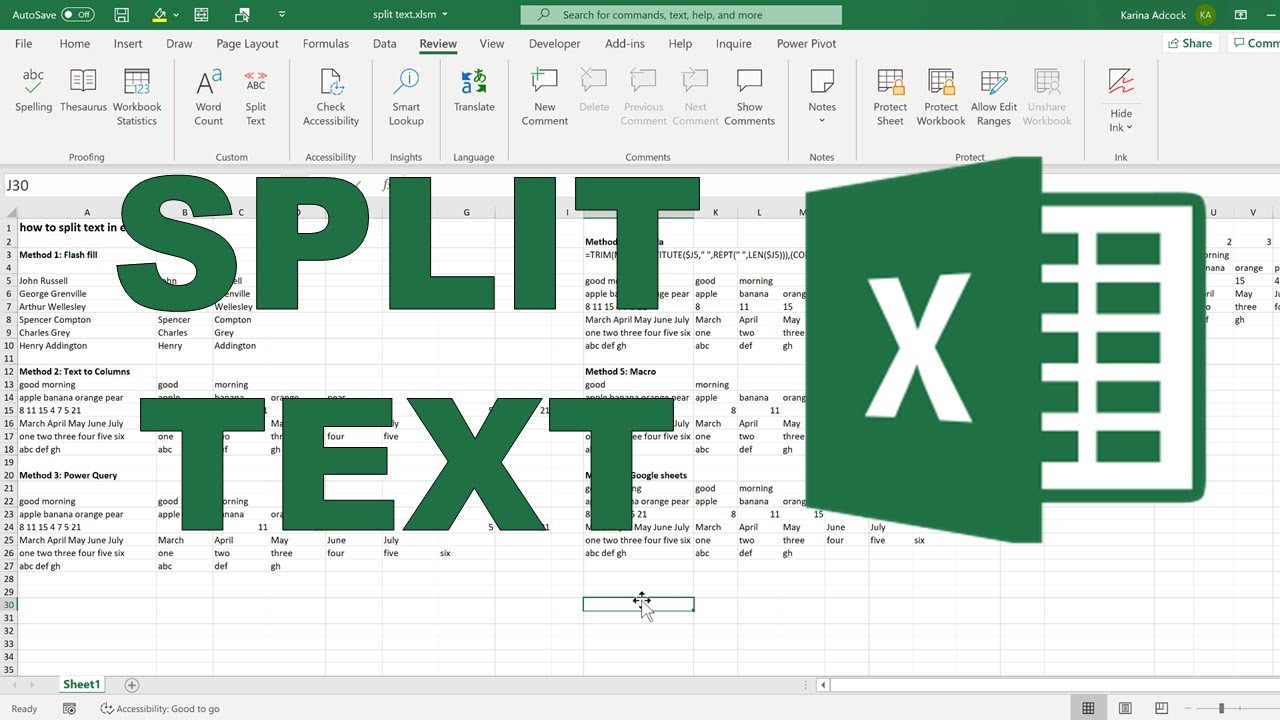The width and height of the screenshot is (1280, 720).
Task: Switch to the Home tab
Action: (x=75, y=44)
